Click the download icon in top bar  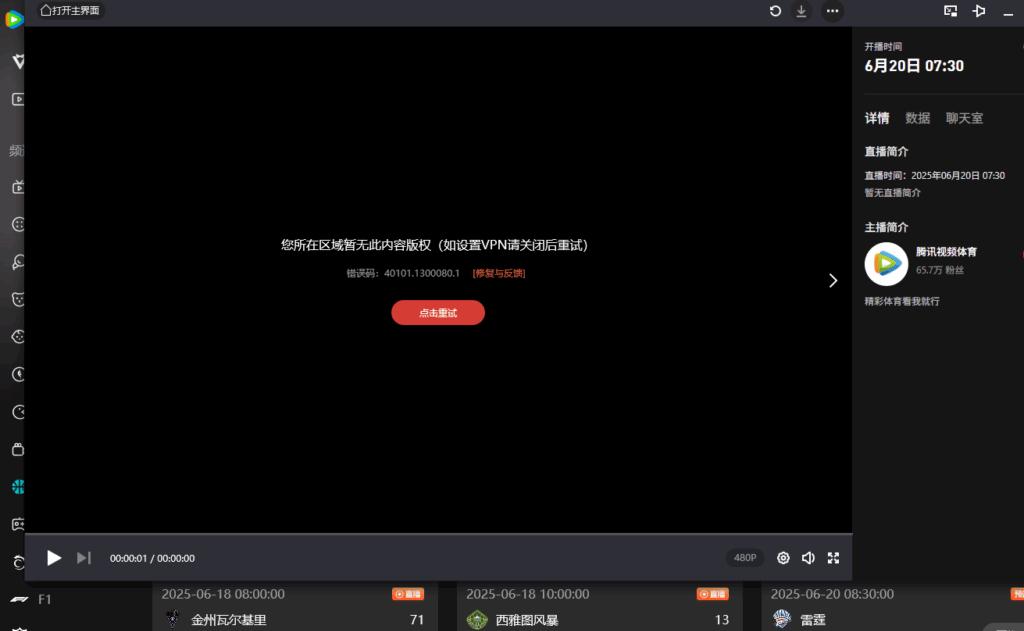tap(801, 11)
